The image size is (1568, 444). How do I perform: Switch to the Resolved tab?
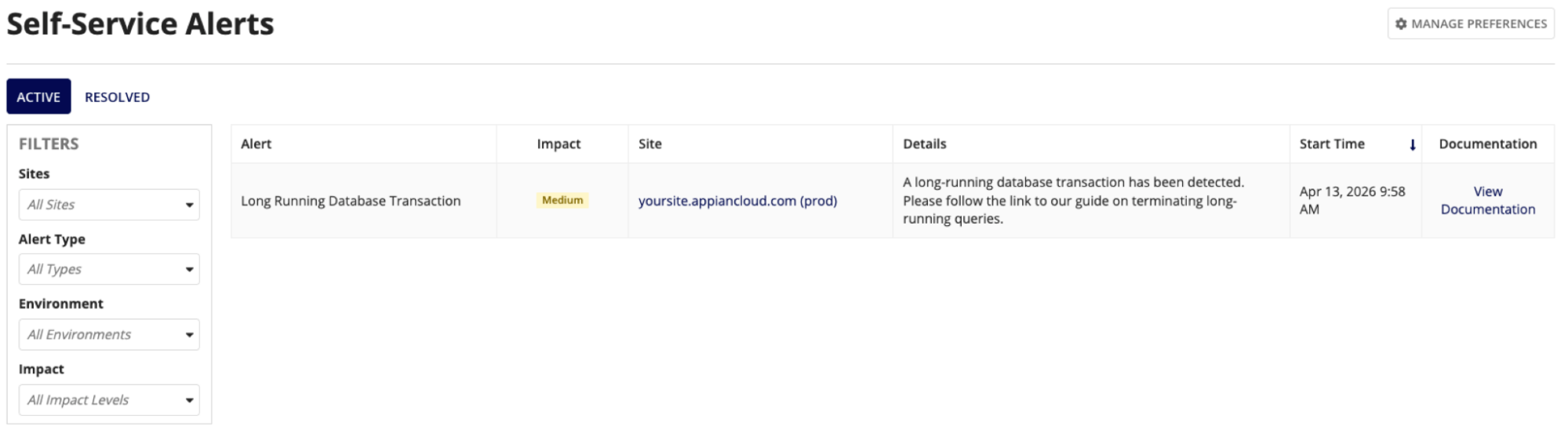point(117,96)
